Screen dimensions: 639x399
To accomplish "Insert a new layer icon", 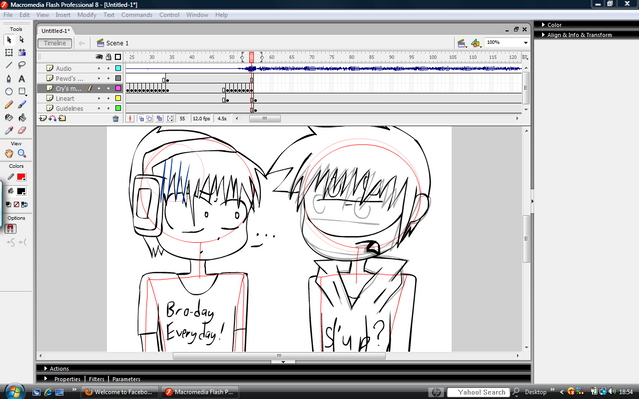I will (x=43, y=119).
